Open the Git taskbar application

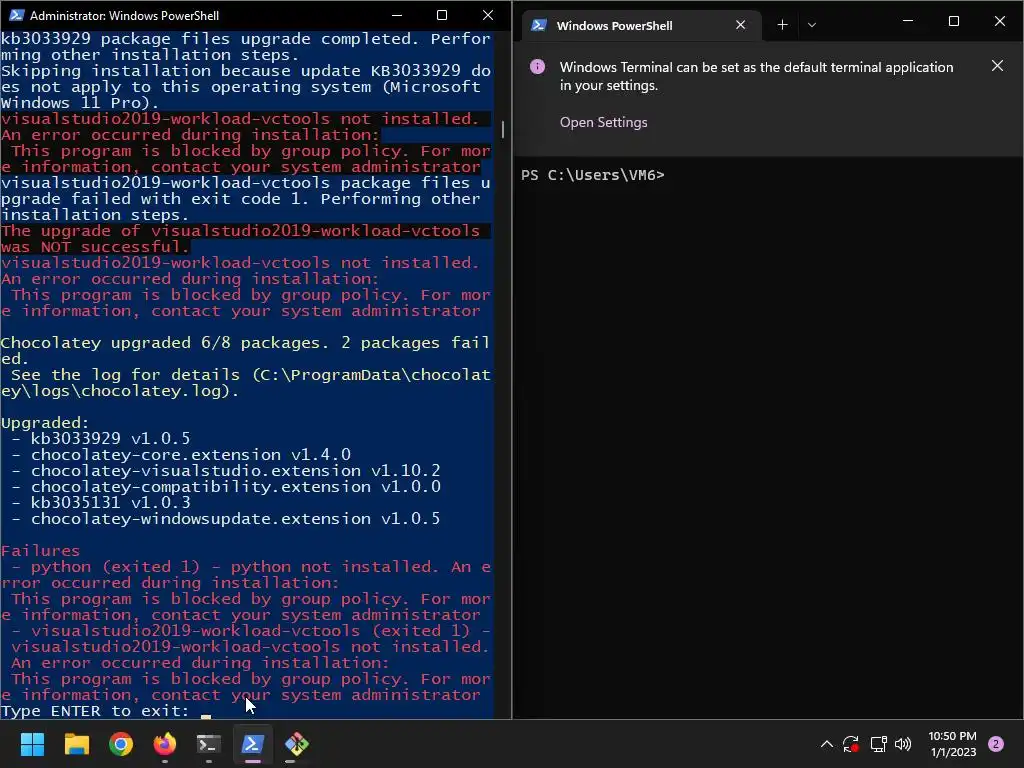[x=296, y=744]
